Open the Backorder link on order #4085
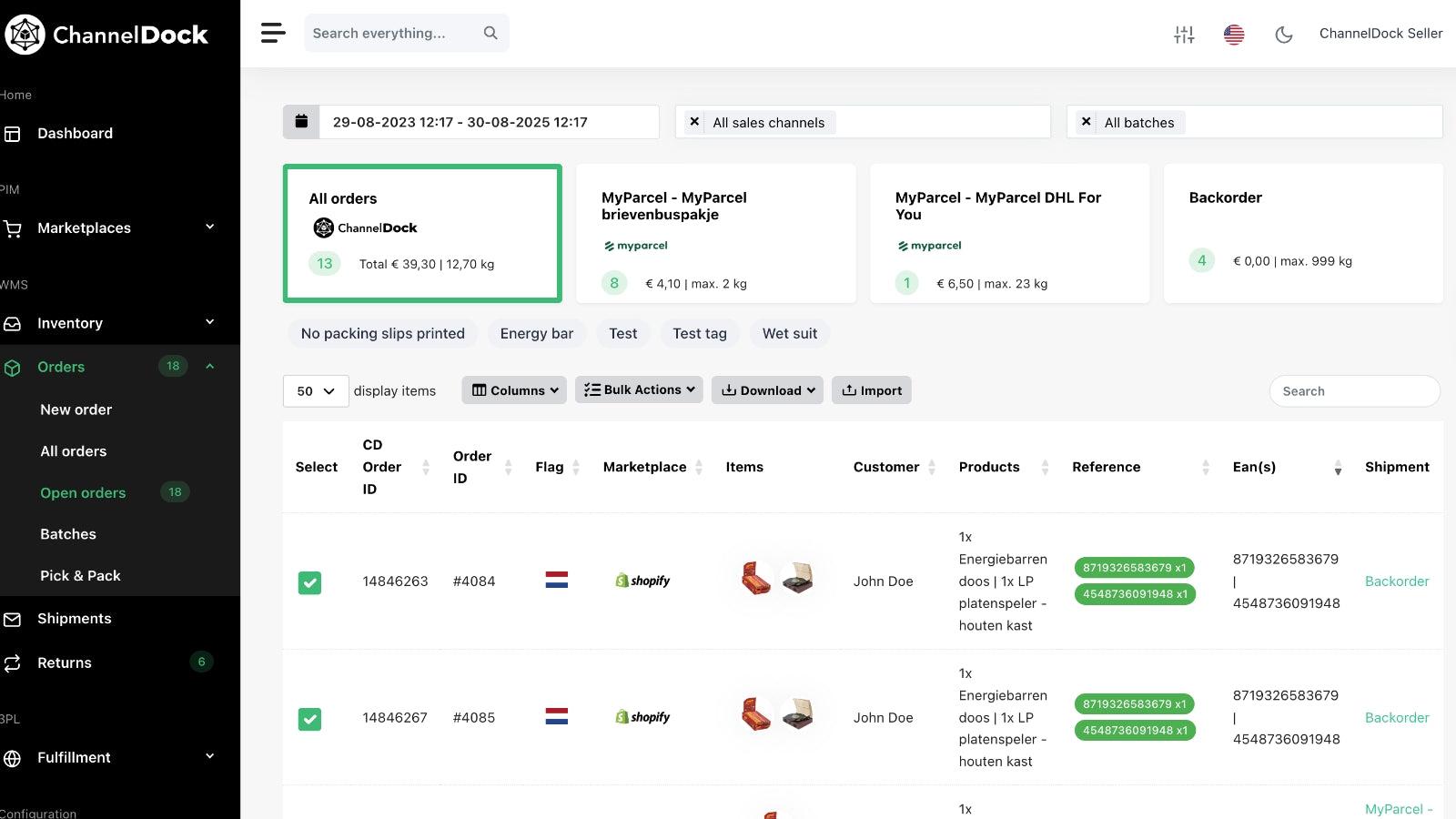 [x=1397, y=717]
